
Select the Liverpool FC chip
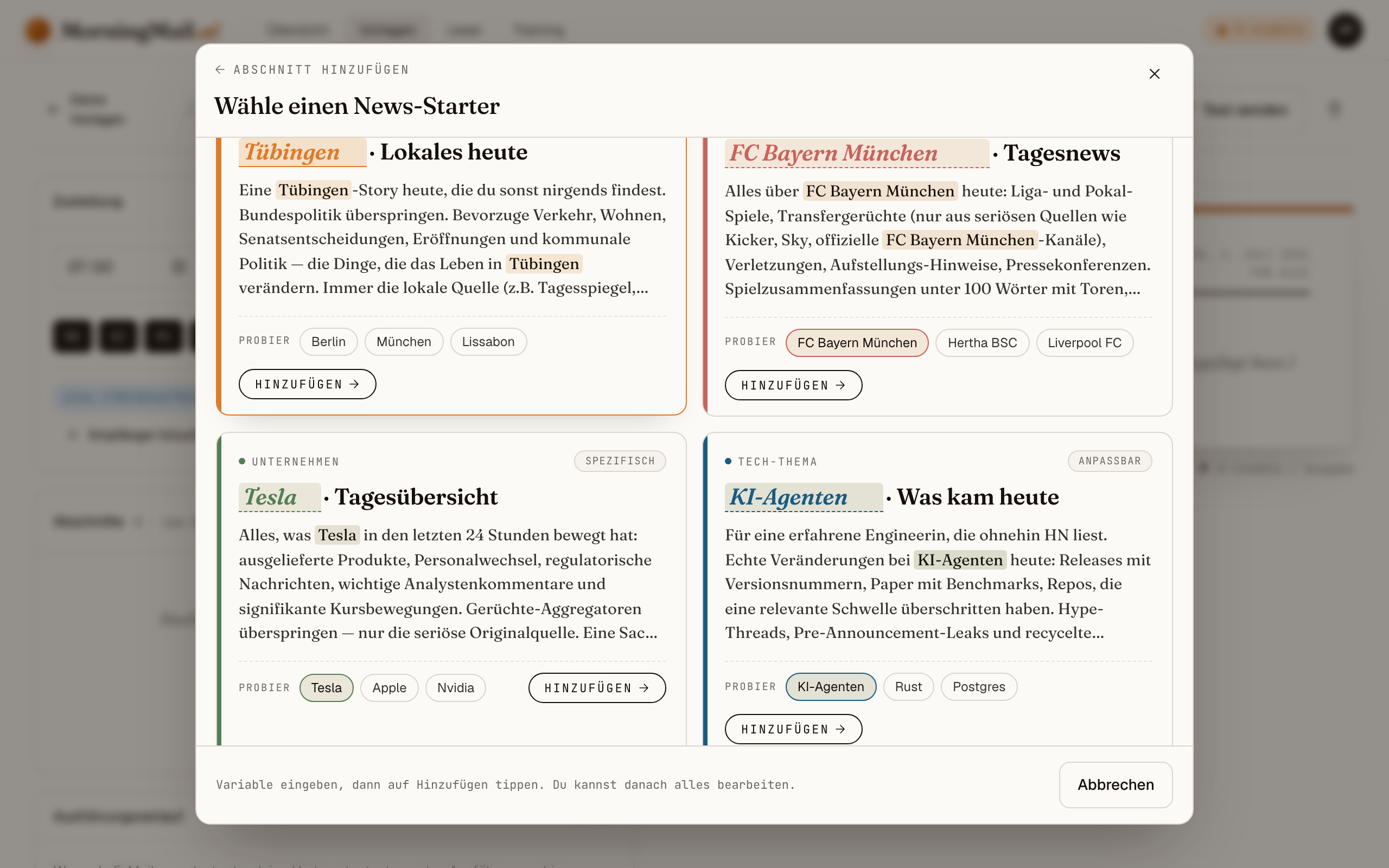pyautogui.click(x=1084, y=343)
